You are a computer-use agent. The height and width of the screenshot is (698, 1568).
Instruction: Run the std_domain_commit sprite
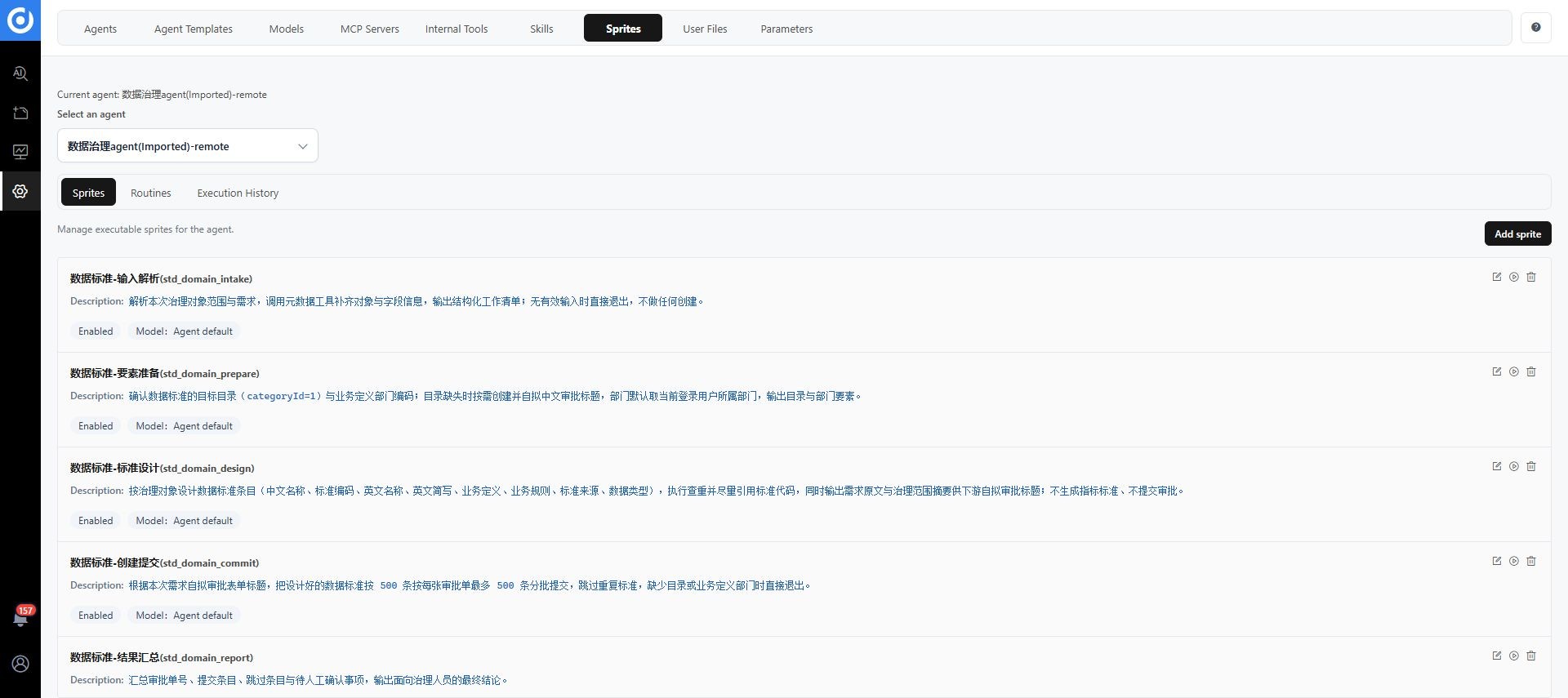(x=1514, y=561)
